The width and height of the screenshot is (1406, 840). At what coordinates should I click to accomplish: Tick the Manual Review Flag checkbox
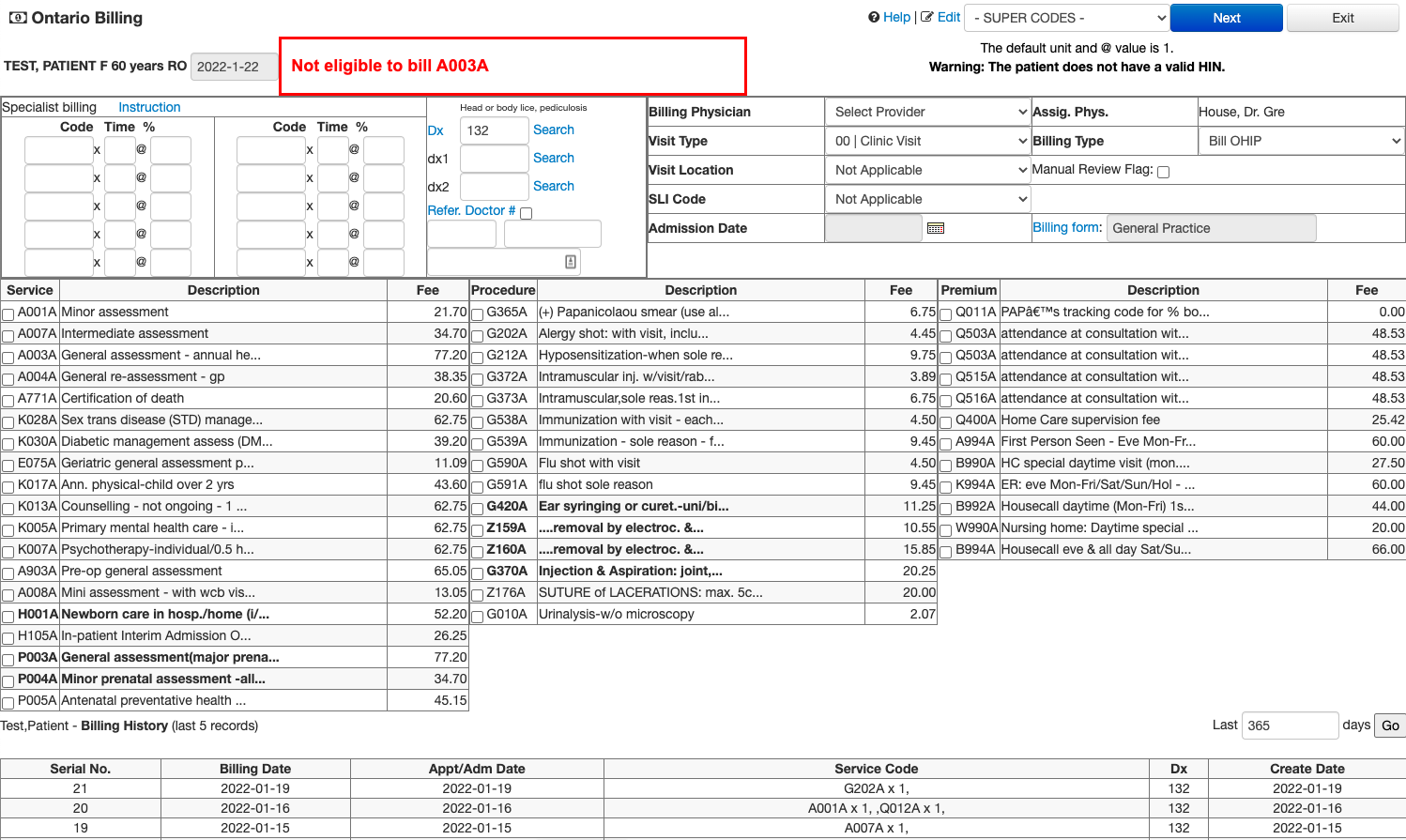click(1163, 172)
